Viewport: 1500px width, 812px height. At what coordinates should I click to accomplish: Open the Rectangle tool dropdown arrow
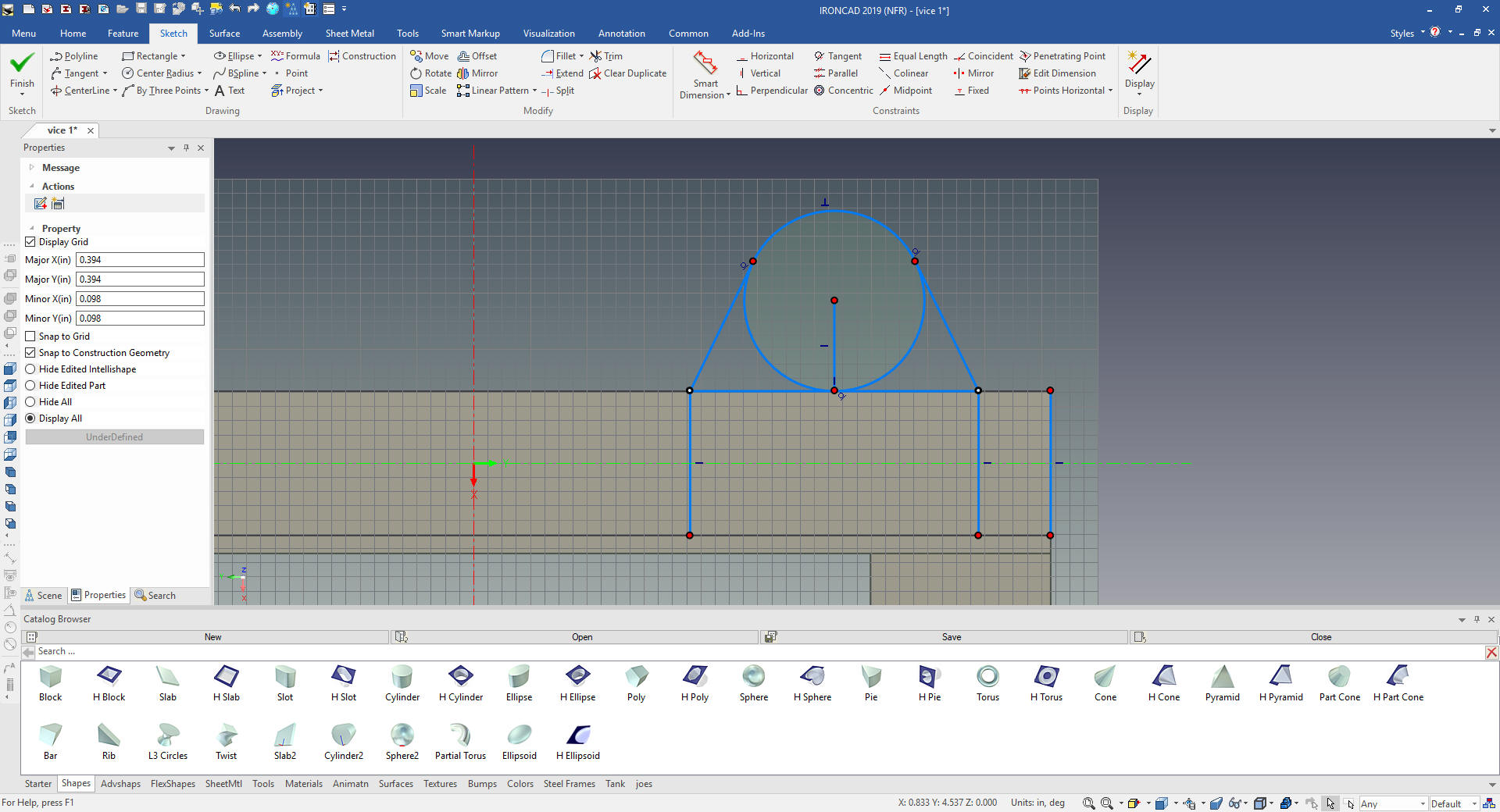point(184,56)
